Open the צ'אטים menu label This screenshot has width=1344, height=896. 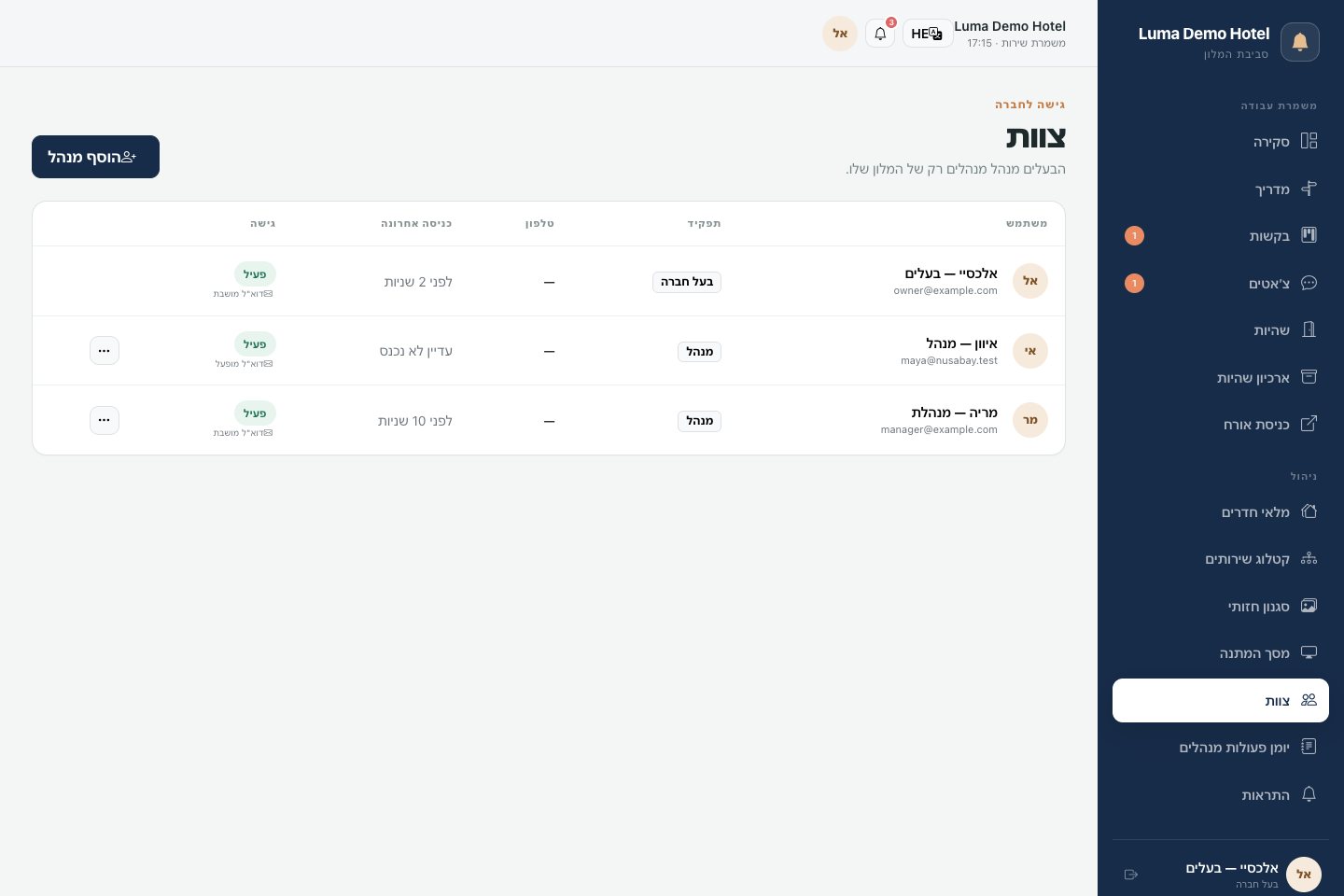click(1269, 284)
